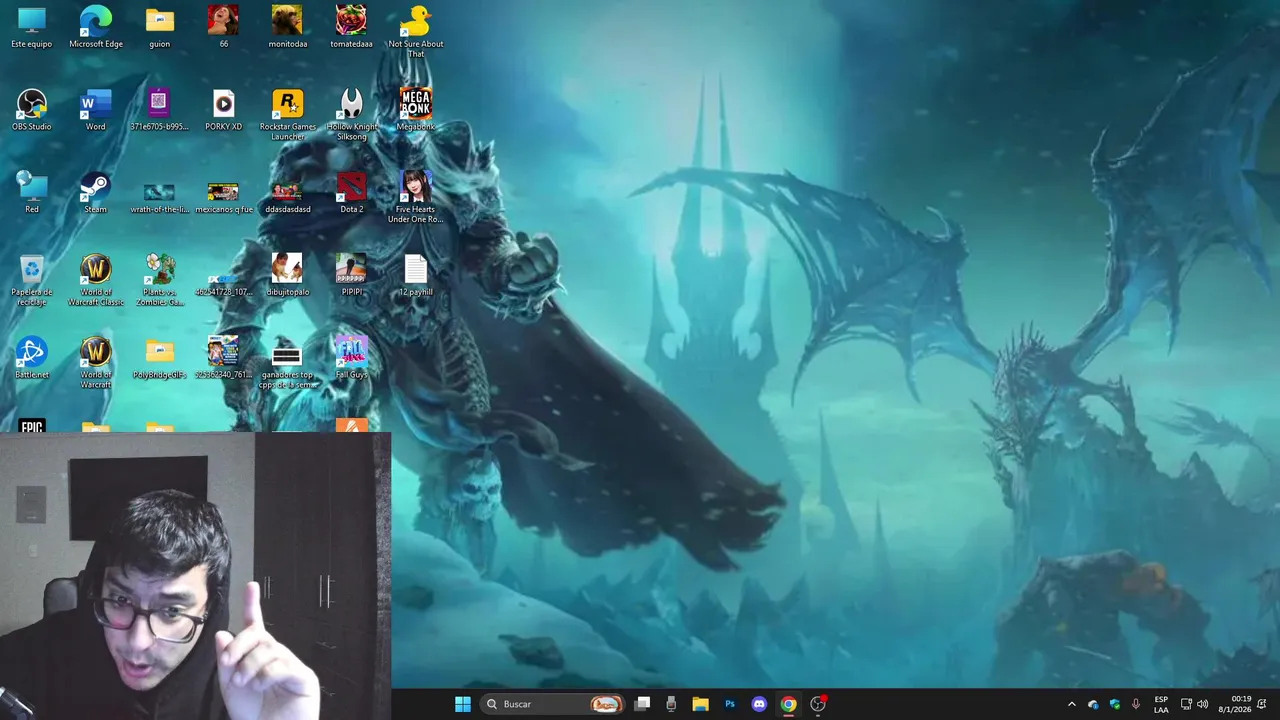Select the 525362340_761 image file
The image size is (1280, 720).
(223, 358)
